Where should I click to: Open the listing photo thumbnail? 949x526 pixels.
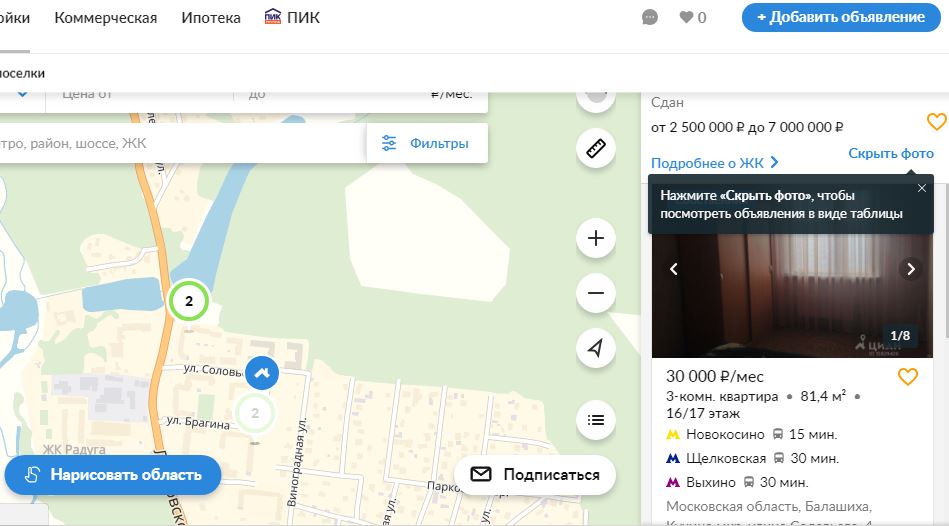(792, 296)
